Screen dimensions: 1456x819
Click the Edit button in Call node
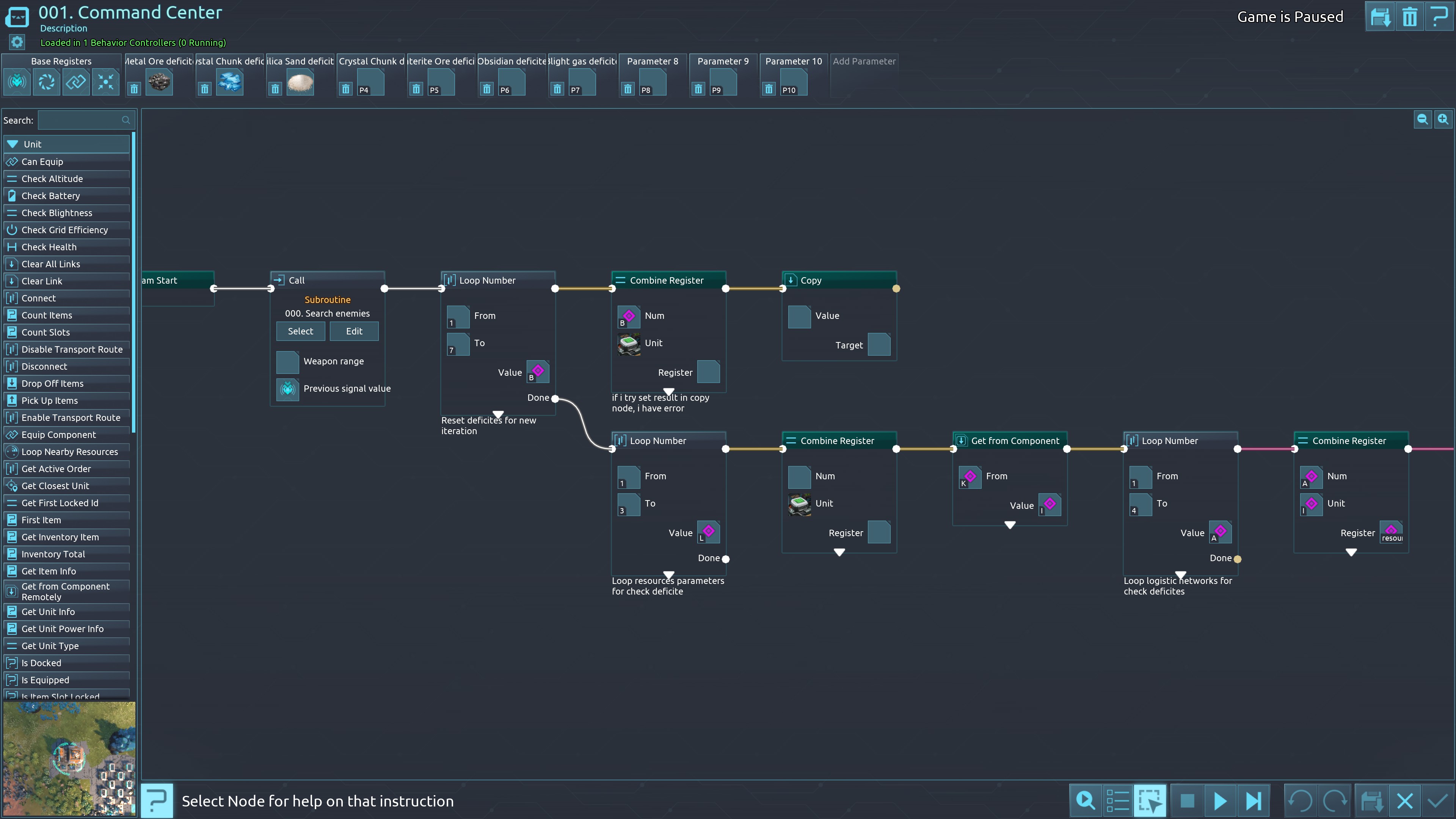pyautogui.click(x=354, y=331)
